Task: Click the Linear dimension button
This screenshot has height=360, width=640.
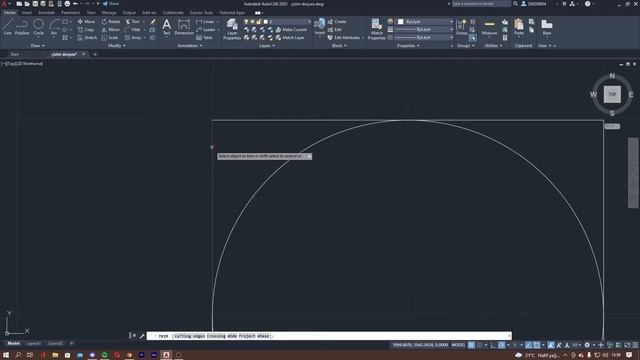Action: tap(205, 22)
